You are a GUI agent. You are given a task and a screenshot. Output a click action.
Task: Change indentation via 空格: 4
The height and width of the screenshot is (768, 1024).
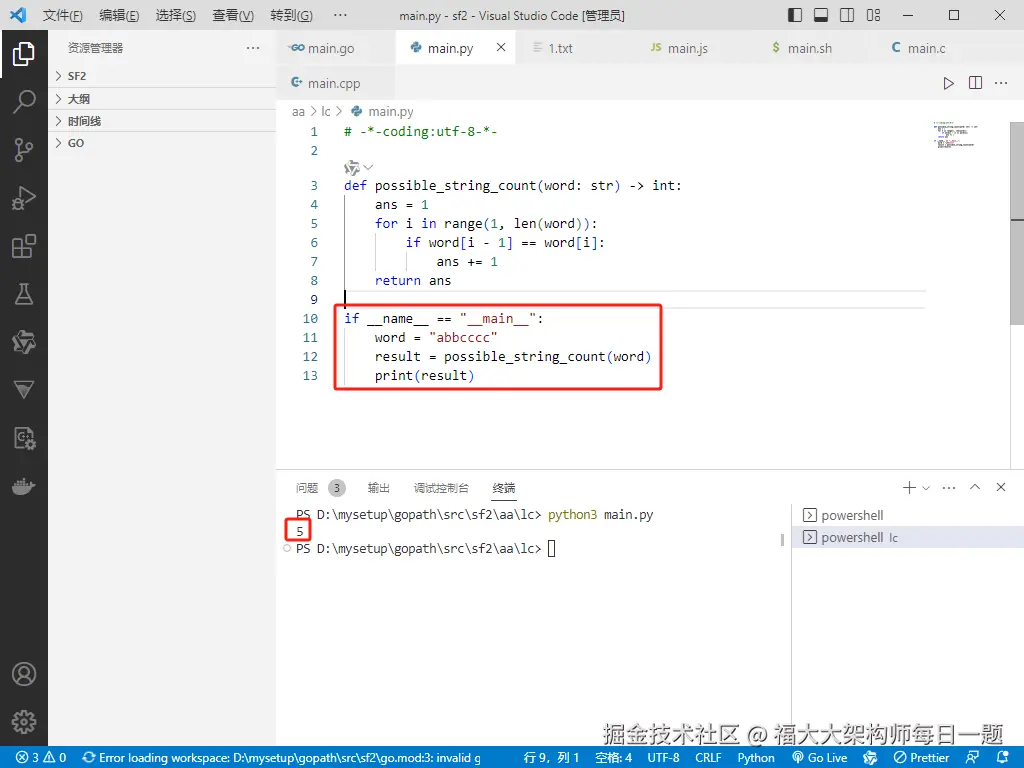[x=613, y=758]
